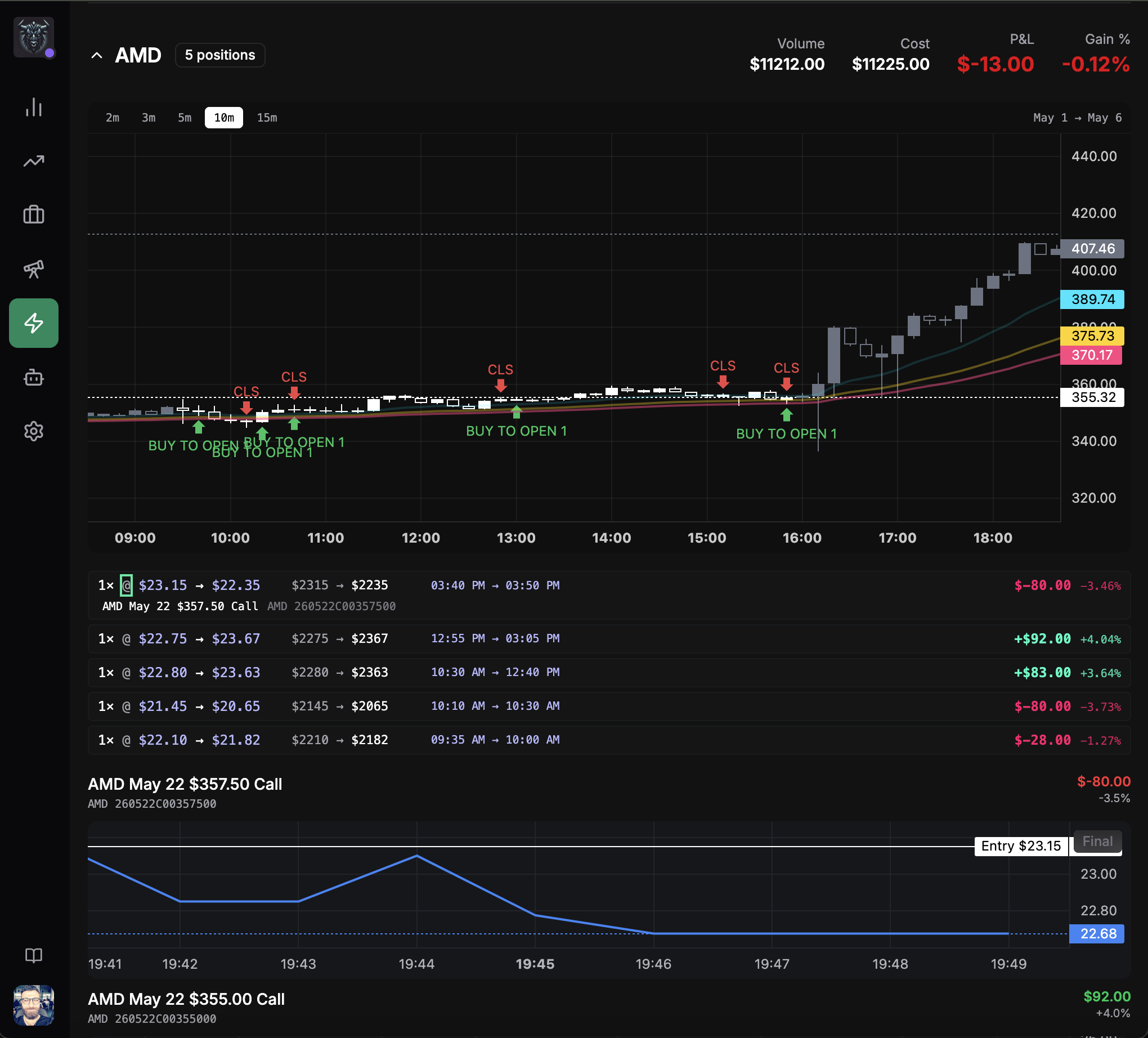Image resolution: width=1148 pixels, height=1038 pixels.
Task: Expand the trade row $22.80 → $23.63
Action: click(609, 672)
